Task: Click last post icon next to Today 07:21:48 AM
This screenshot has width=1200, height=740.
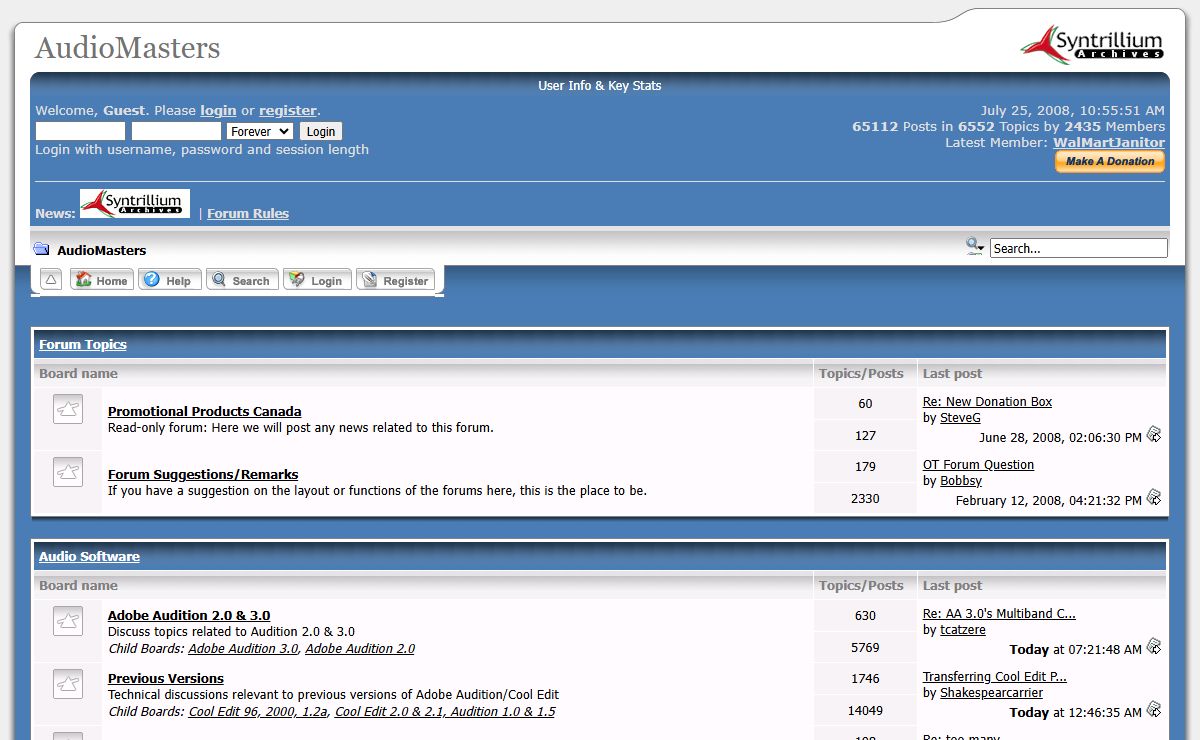Action: pos(1154,646)
